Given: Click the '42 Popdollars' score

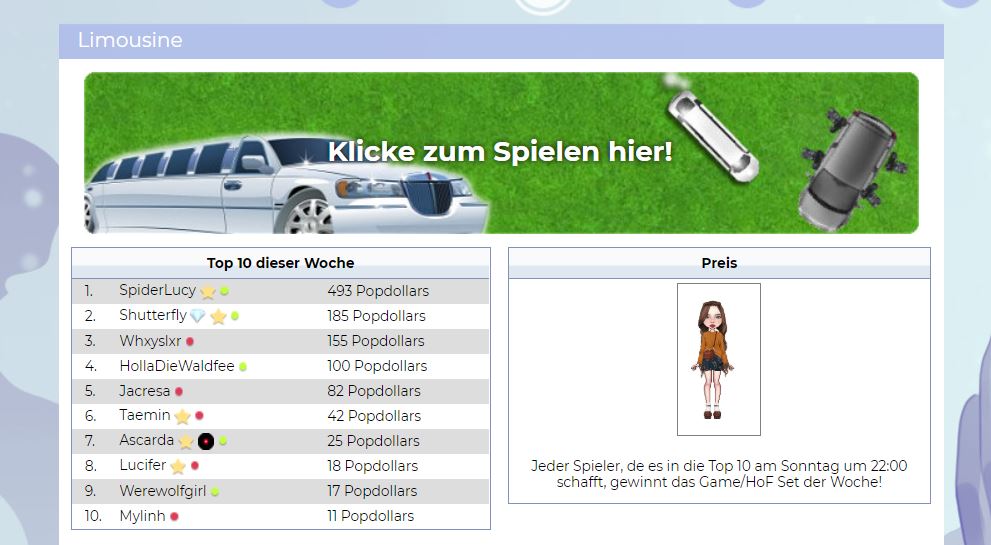Looking at the screenshot, I should click(x=374, y=415).
